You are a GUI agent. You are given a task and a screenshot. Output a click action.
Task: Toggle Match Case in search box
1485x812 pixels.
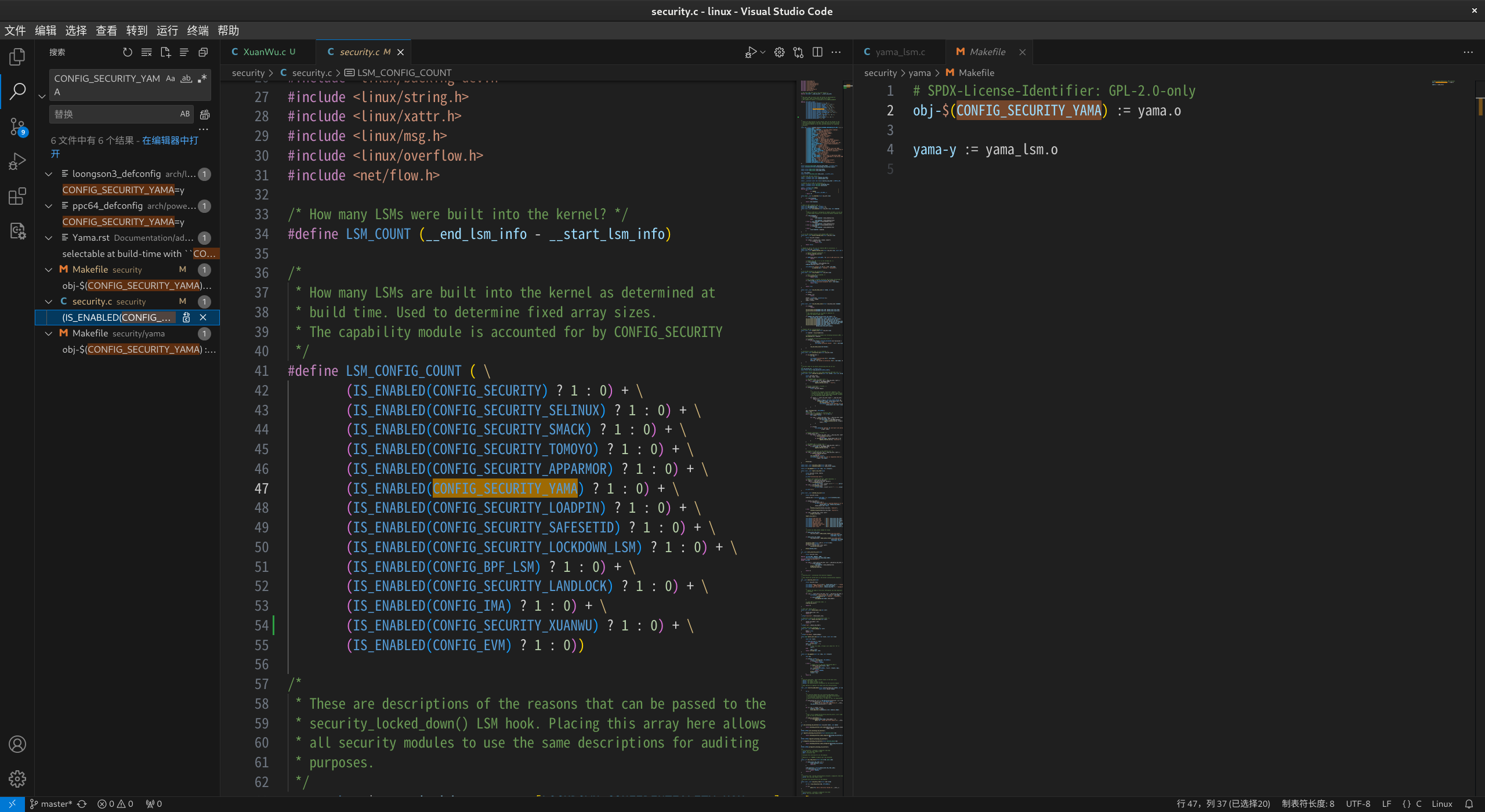(171, 78)
